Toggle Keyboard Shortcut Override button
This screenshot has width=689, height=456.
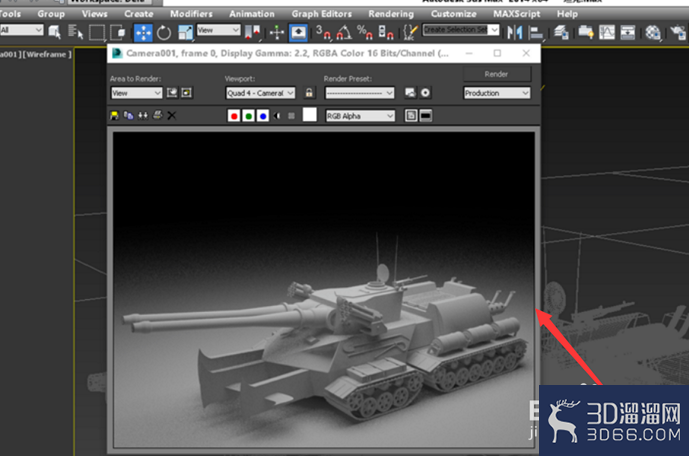298,32
